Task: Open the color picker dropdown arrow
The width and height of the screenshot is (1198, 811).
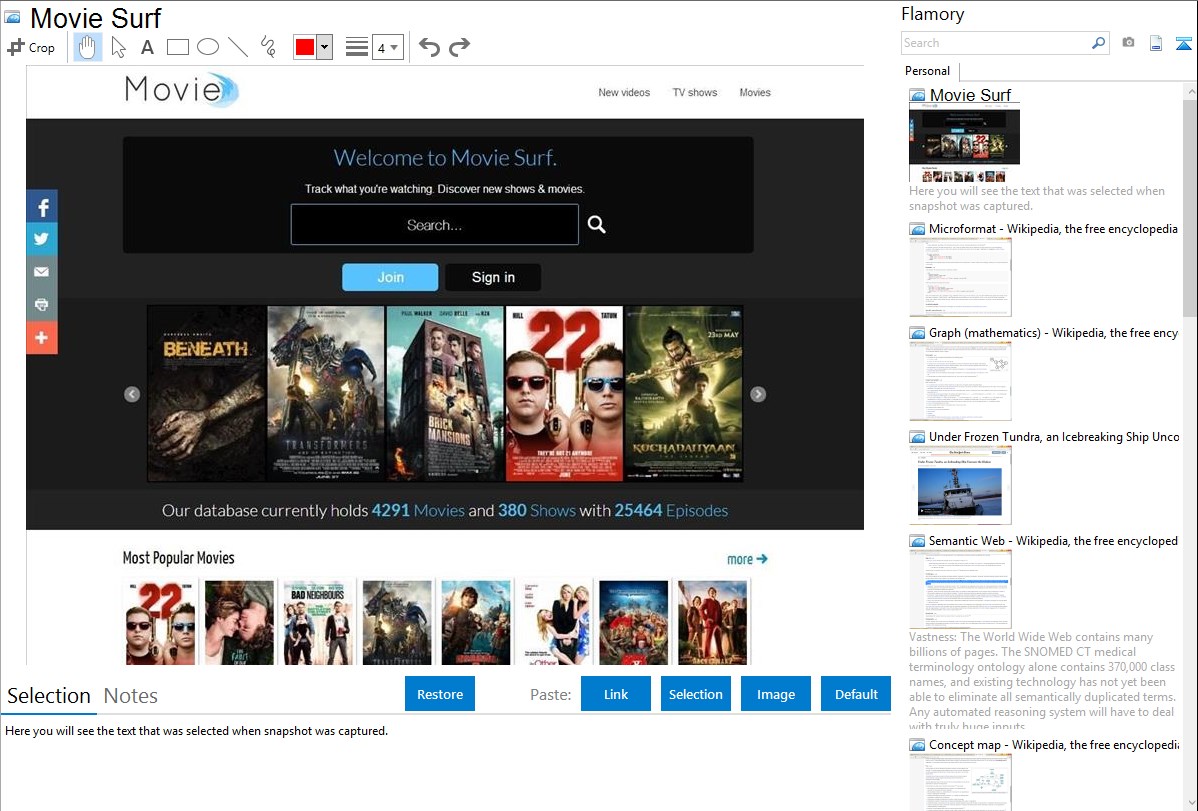Action: tap(324, 47)
